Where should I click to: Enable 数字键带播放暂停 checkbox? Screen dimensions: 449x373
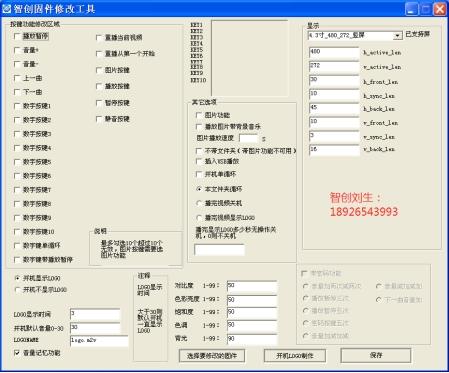pyautogui.click(x=17, y=260)
